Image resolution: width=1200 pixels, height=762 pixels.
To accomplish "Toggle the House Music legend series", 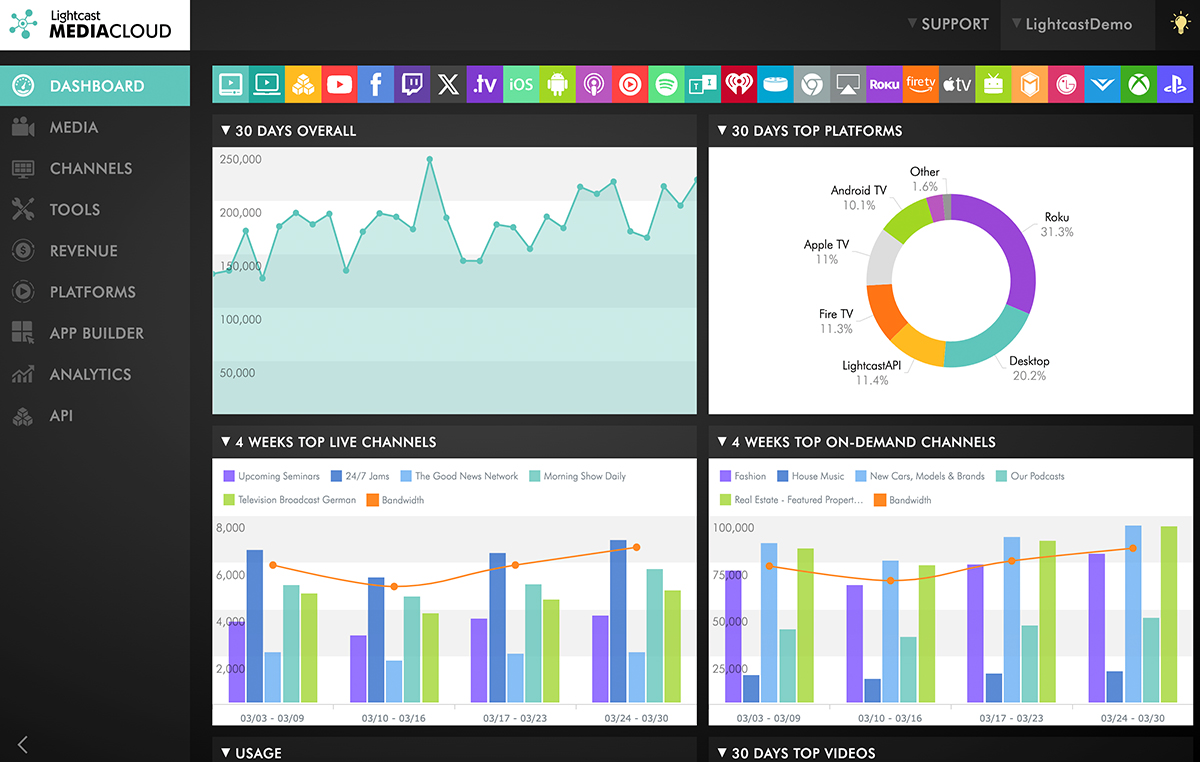I will tap(811, 476).
